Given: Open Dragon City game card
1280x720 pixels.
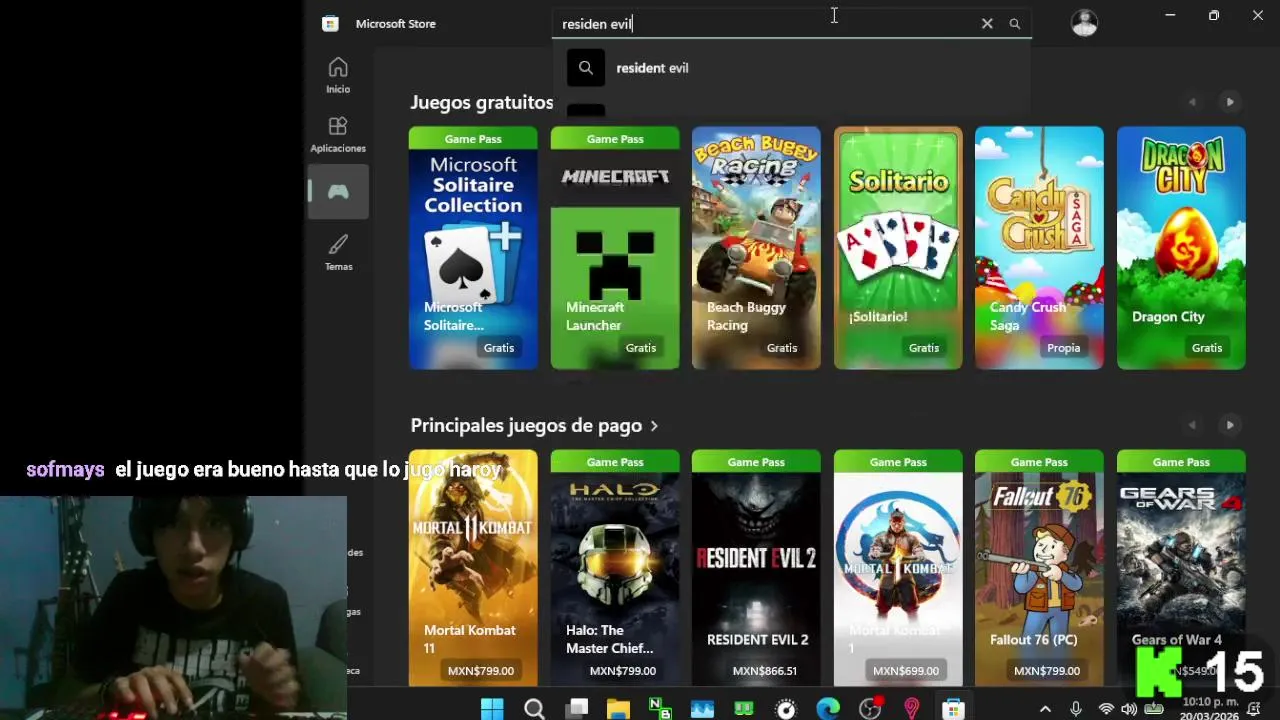Looking at the screenshot, I should click(x=1181, y=248).
